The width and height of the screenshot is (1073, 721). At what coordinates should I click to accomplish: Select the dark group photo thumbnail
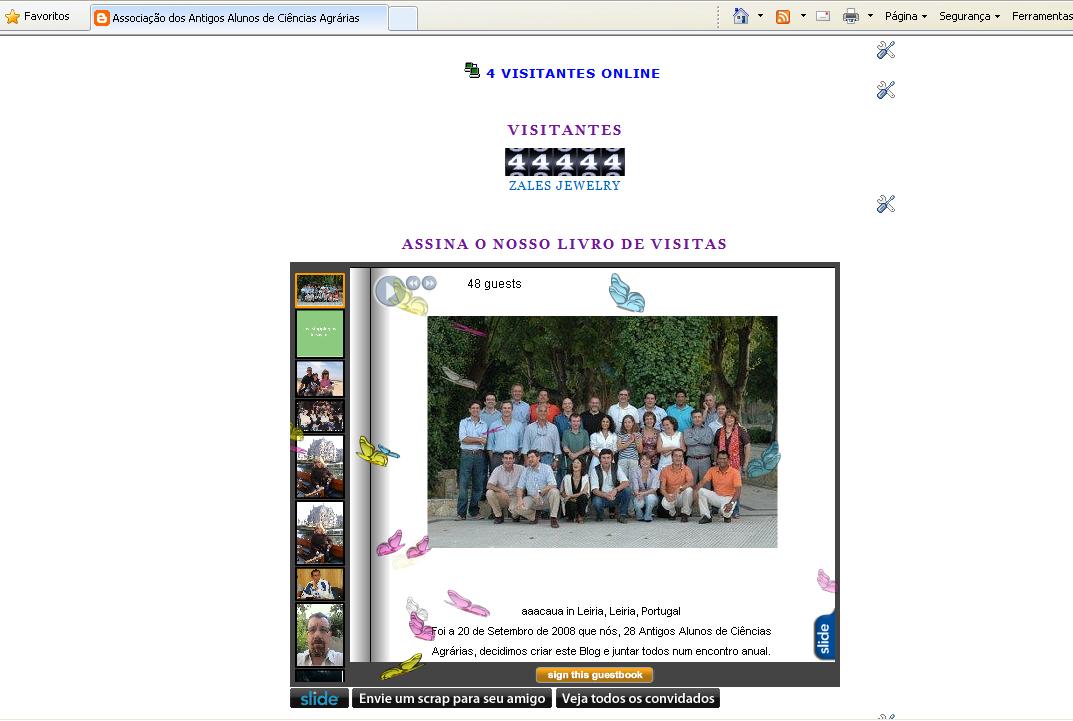click(320, 416)
